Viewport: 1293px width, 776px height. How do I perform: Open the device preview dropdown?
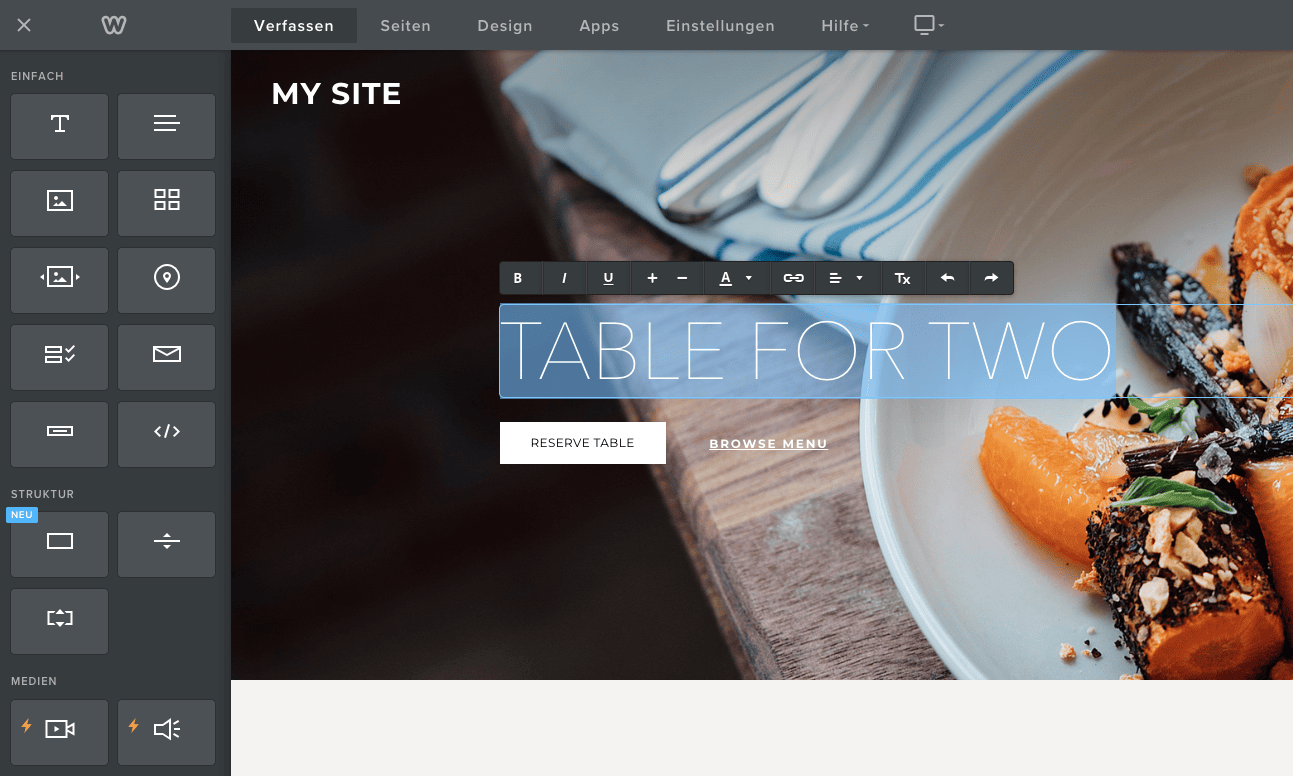(x=929, y=25)
